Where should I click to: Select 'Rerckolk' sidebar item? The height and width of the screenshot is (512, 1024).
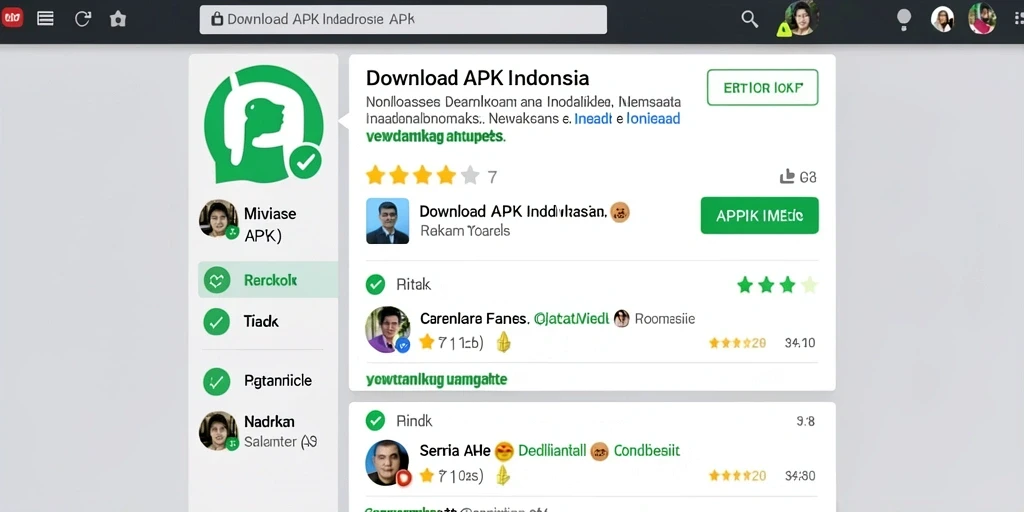coord(268,280)
